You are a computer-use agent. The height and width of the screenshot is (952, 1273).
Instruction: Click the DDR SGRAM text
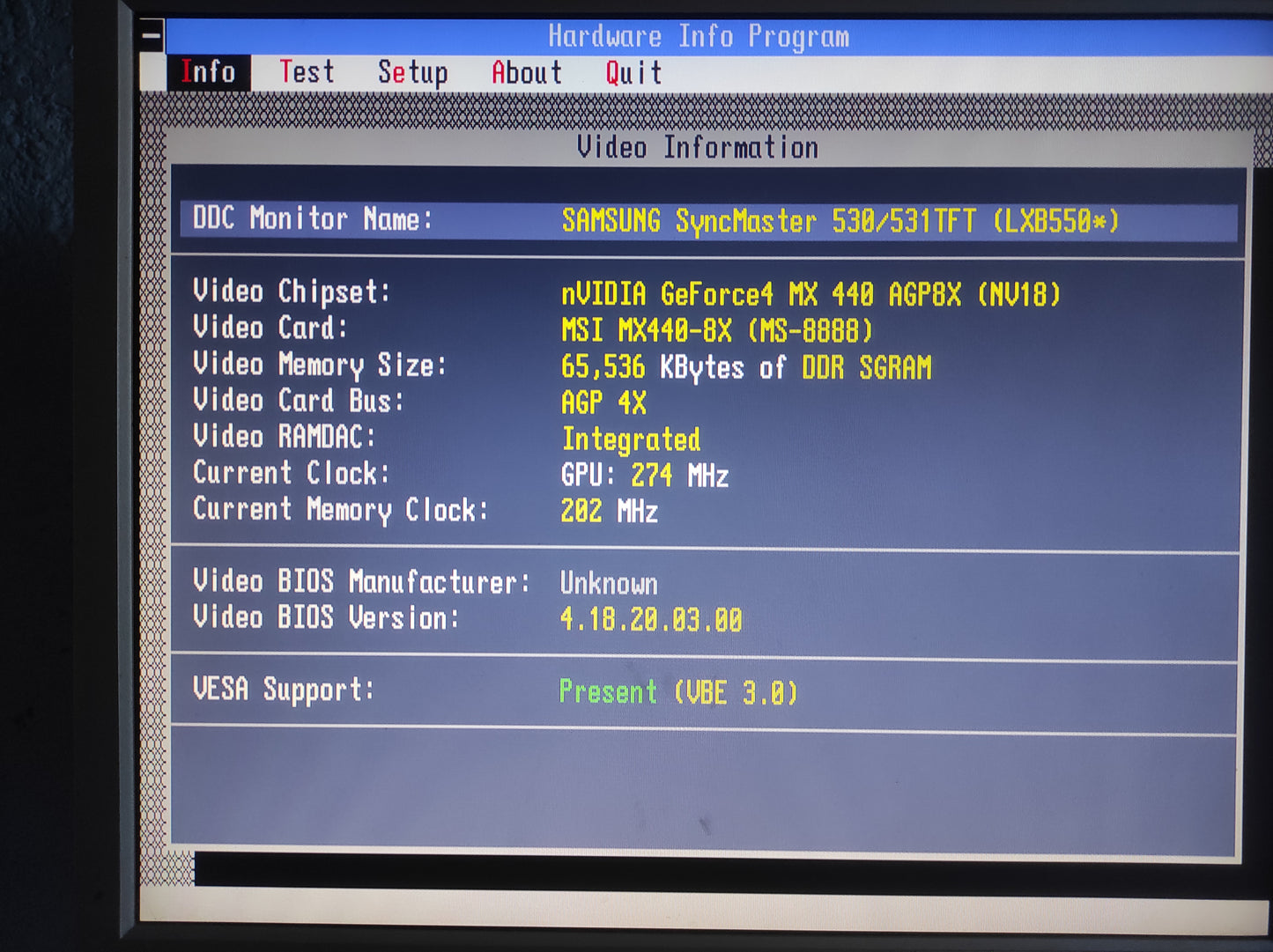pos(866,367)
